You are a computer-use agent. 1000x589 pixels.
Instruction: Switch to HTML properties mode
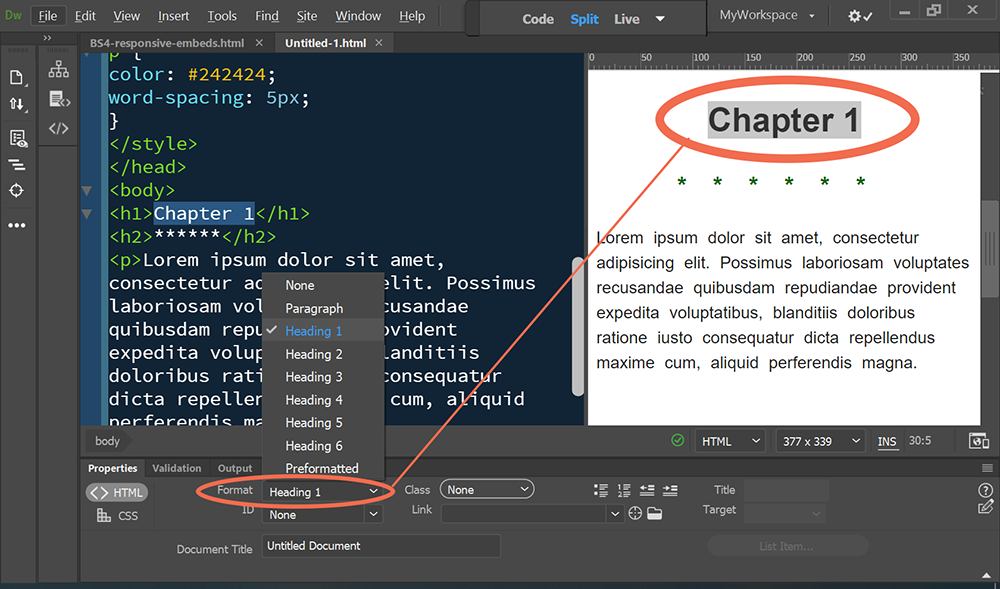(117, 492)
